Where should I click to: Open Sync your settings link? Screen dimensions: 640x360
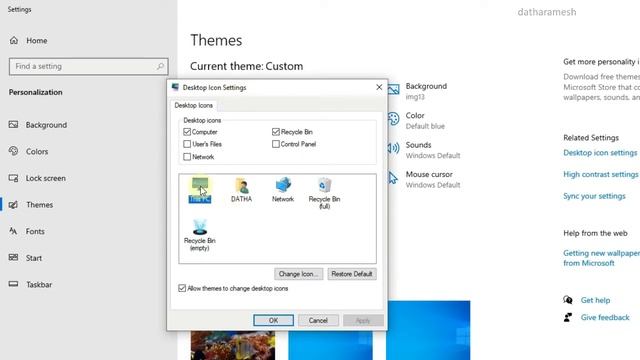tap(594, 196)
